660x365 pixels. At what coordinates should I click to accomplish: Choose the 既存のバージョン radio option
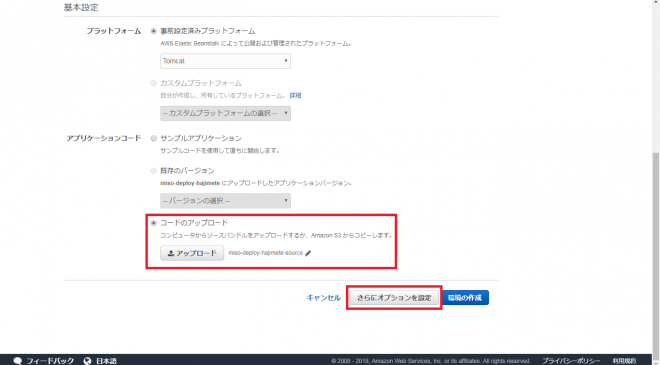tap(154, 171)
